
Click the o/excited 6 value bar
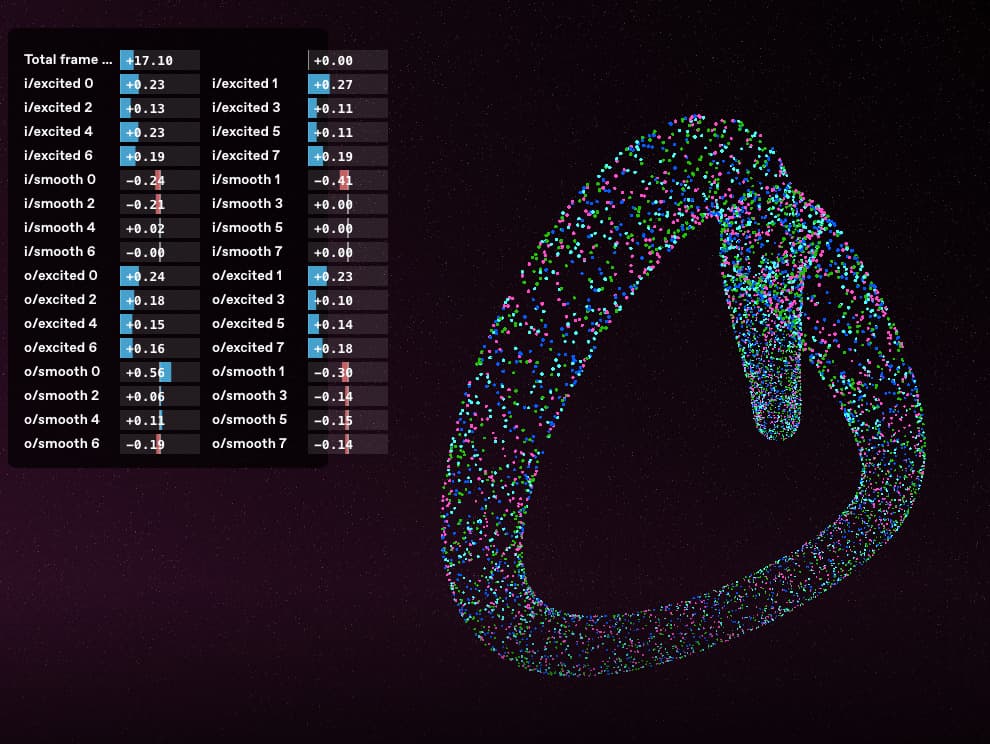(x=160, y=348)
